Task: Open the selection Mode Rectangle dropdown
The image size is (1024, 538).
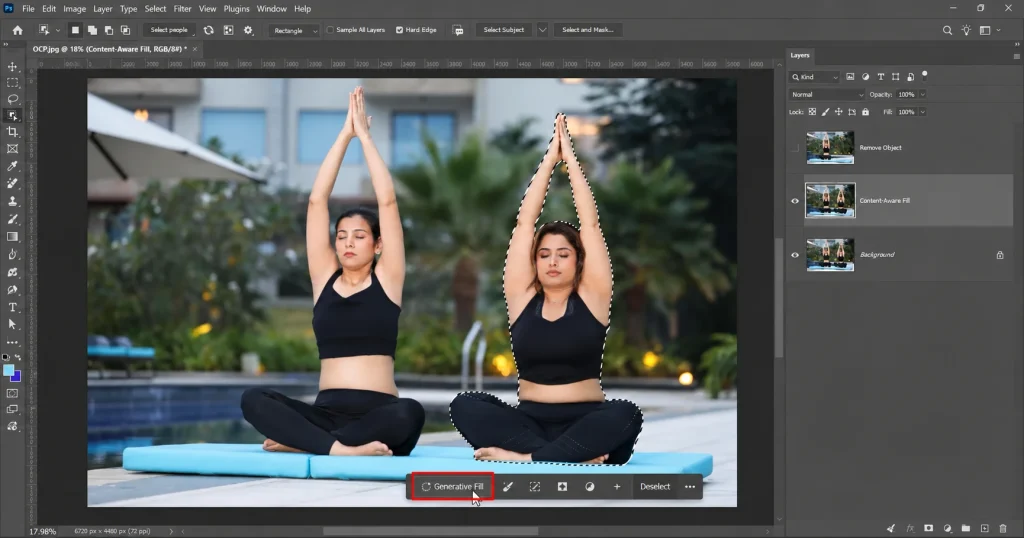Action: pos(293,30)
